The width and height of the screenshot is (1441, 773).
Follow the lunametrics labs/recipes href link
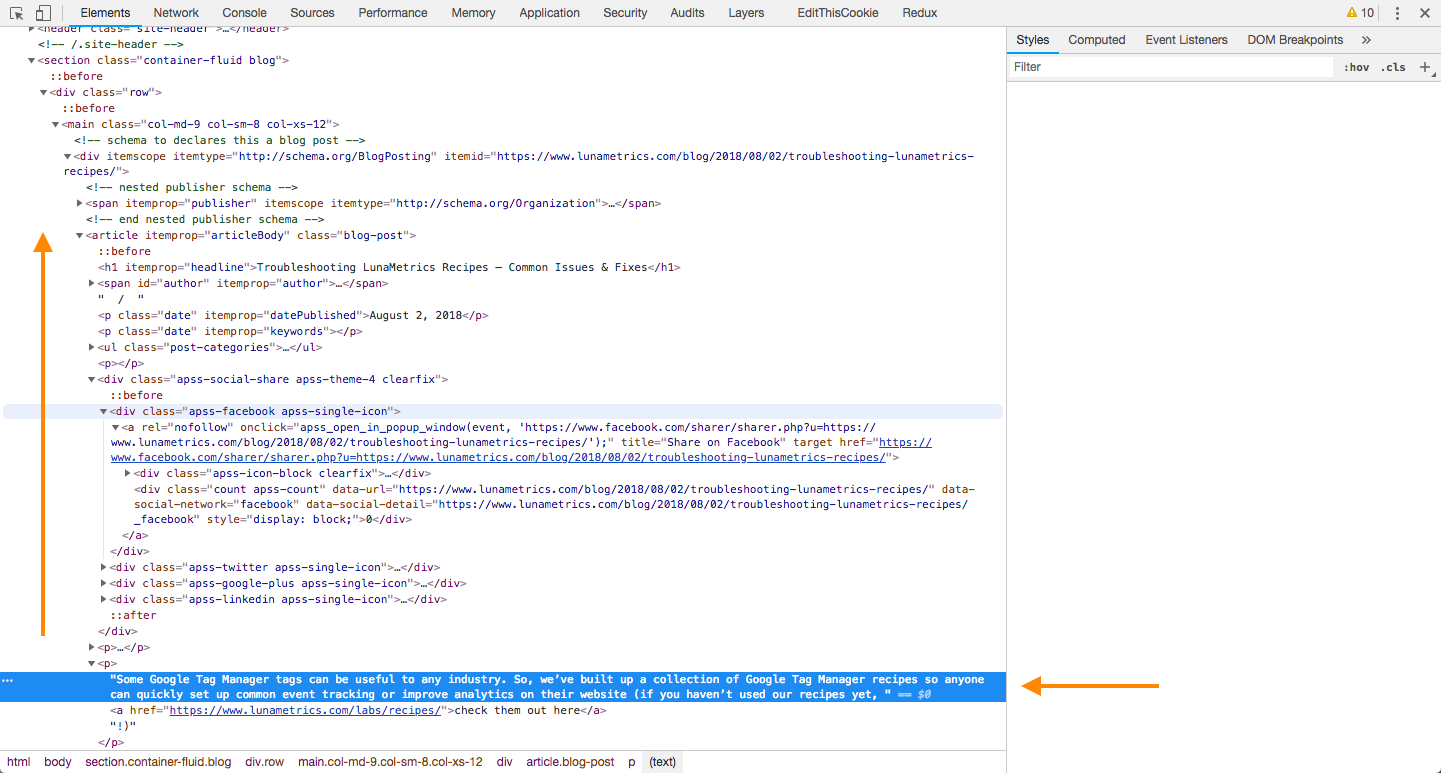click(x=305, y=711)
